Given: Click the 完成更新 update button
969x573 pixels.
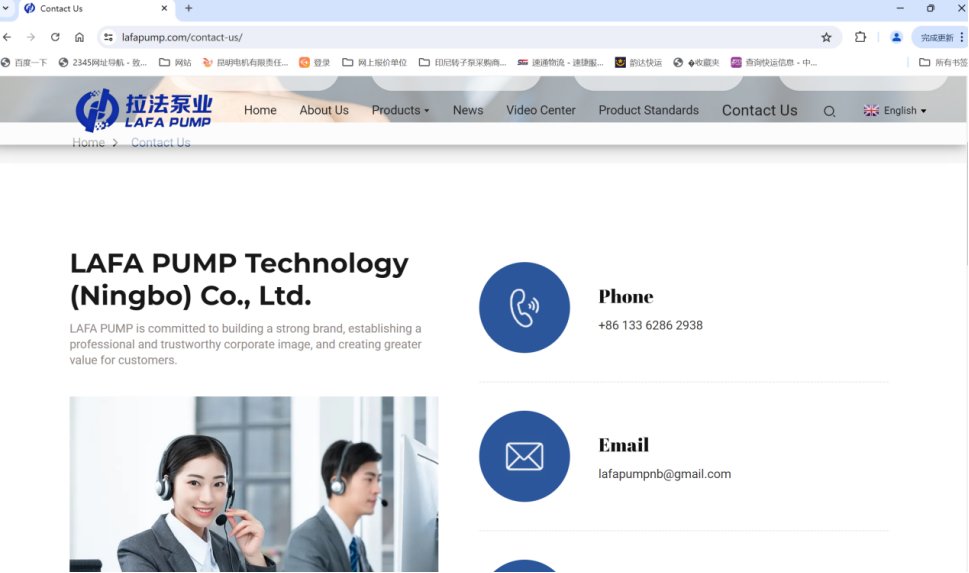Looking at the screenshot, I should [938, 37].
